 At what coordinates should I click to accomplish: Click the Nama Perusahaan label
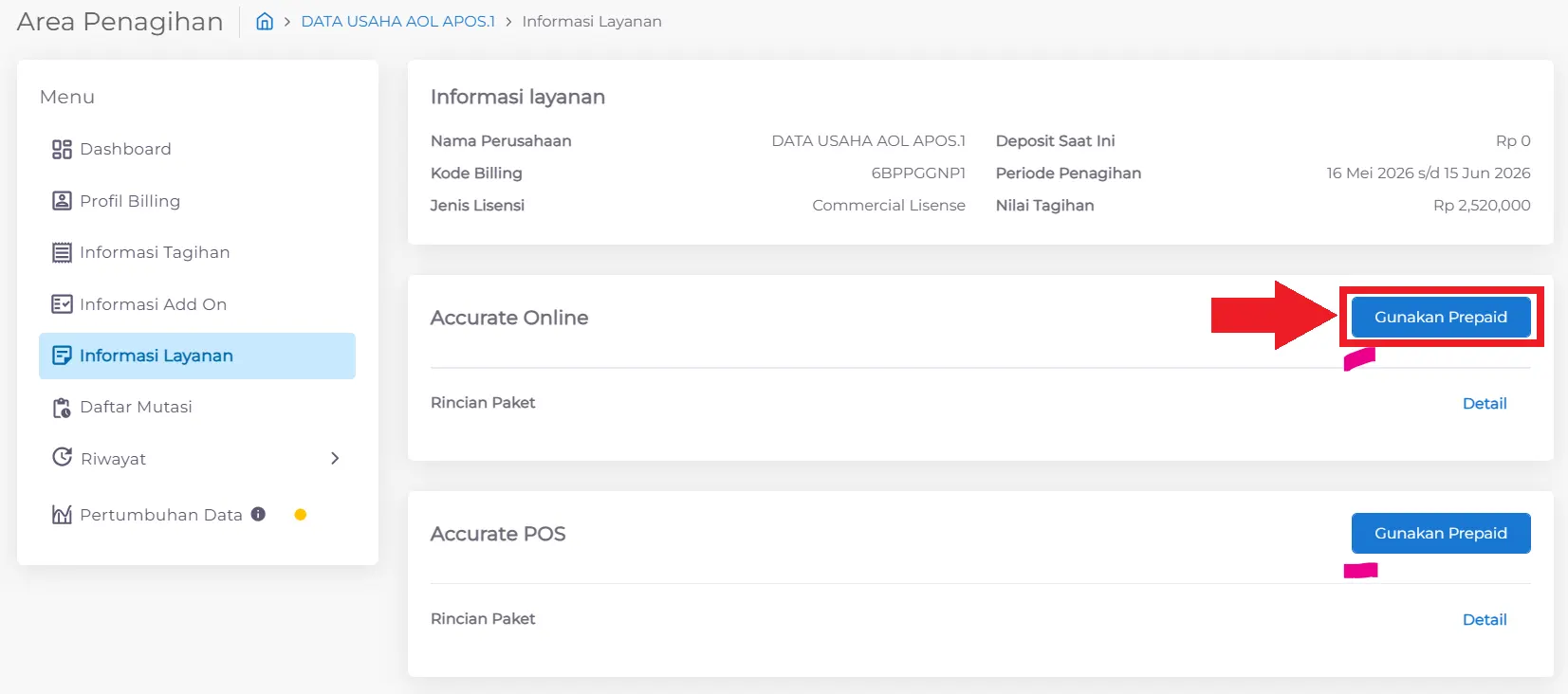coord(501,140)
